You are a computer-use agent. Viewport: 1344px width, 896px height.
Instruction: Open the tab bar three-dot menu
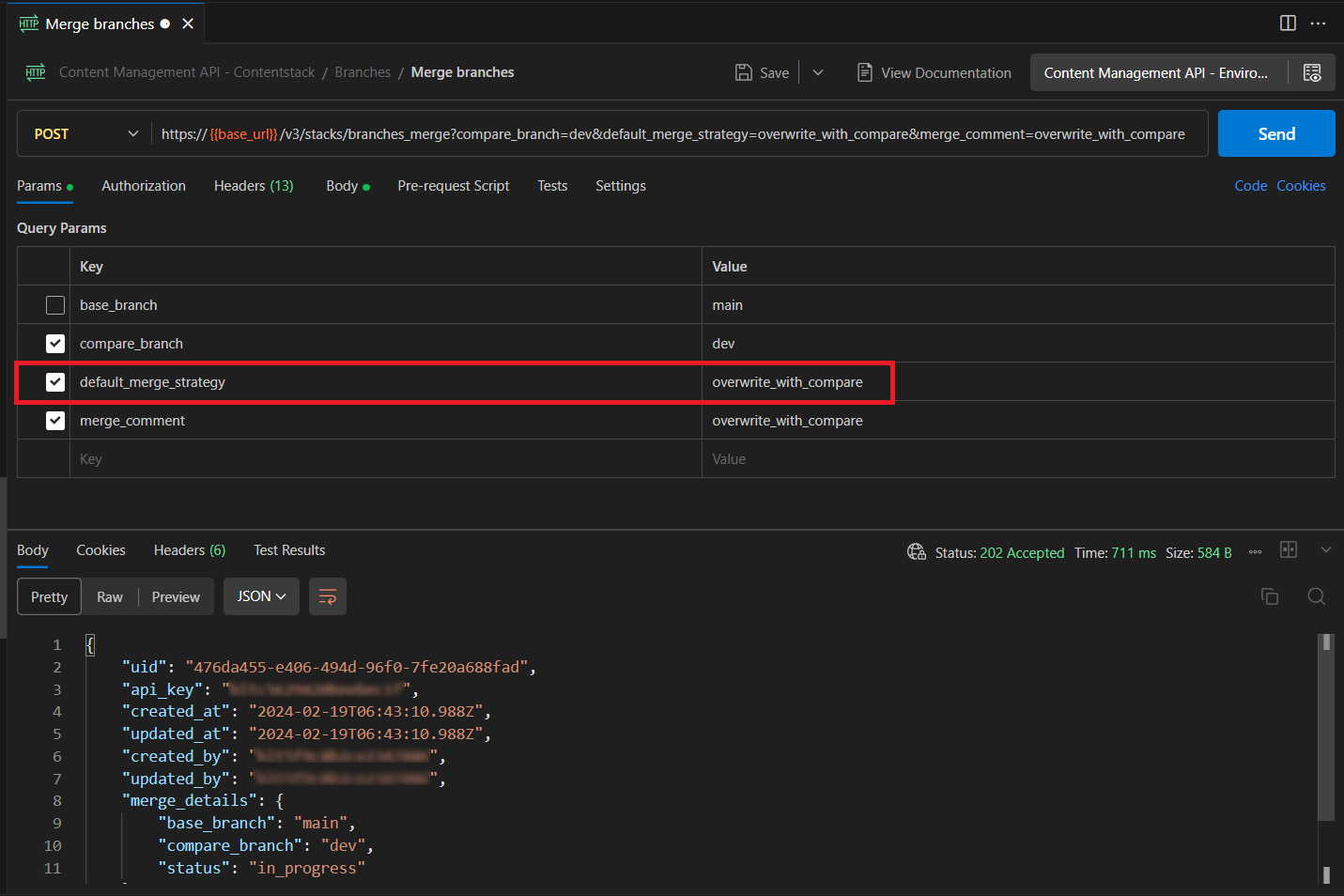click(1318, 23)
